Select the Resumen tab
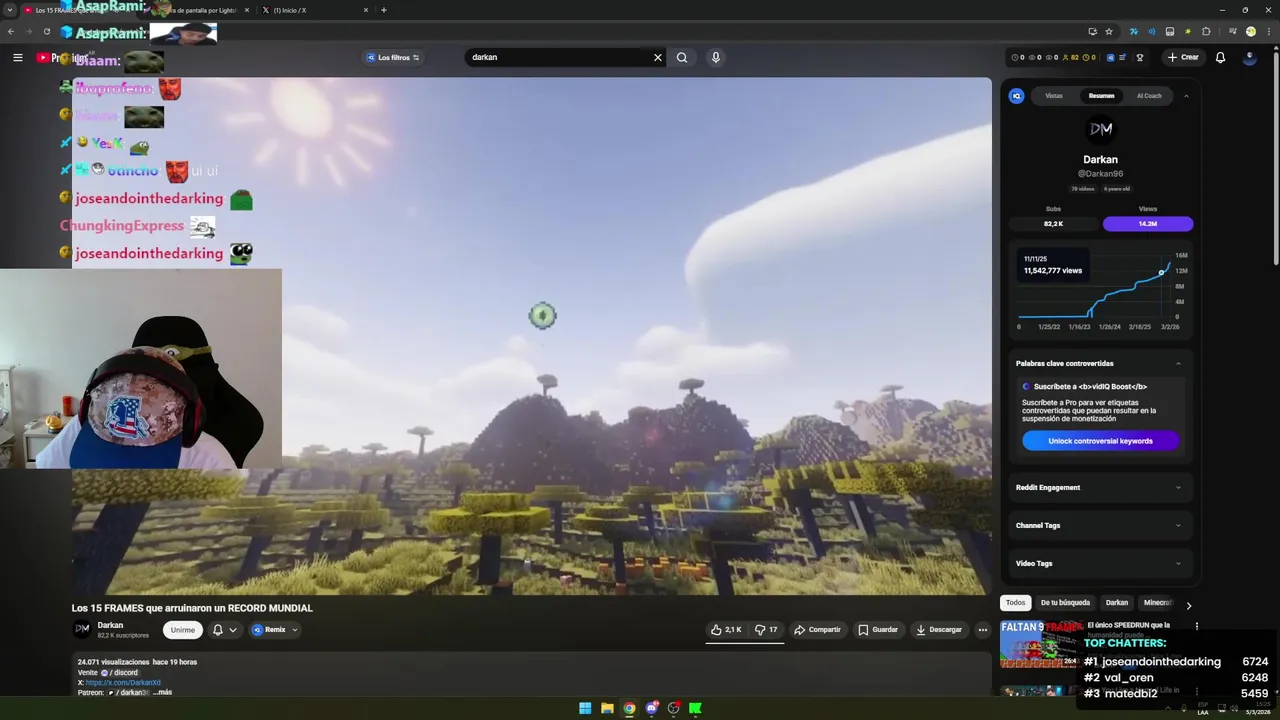The height and width of the screenshot is (720, 1280). click(x=1101, y=96)
